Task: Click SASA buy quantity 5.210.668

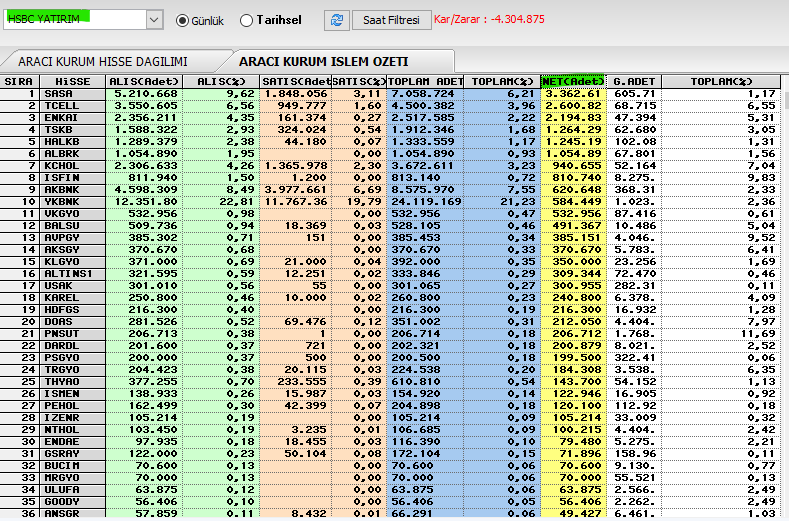Action: tap(146, 94)
